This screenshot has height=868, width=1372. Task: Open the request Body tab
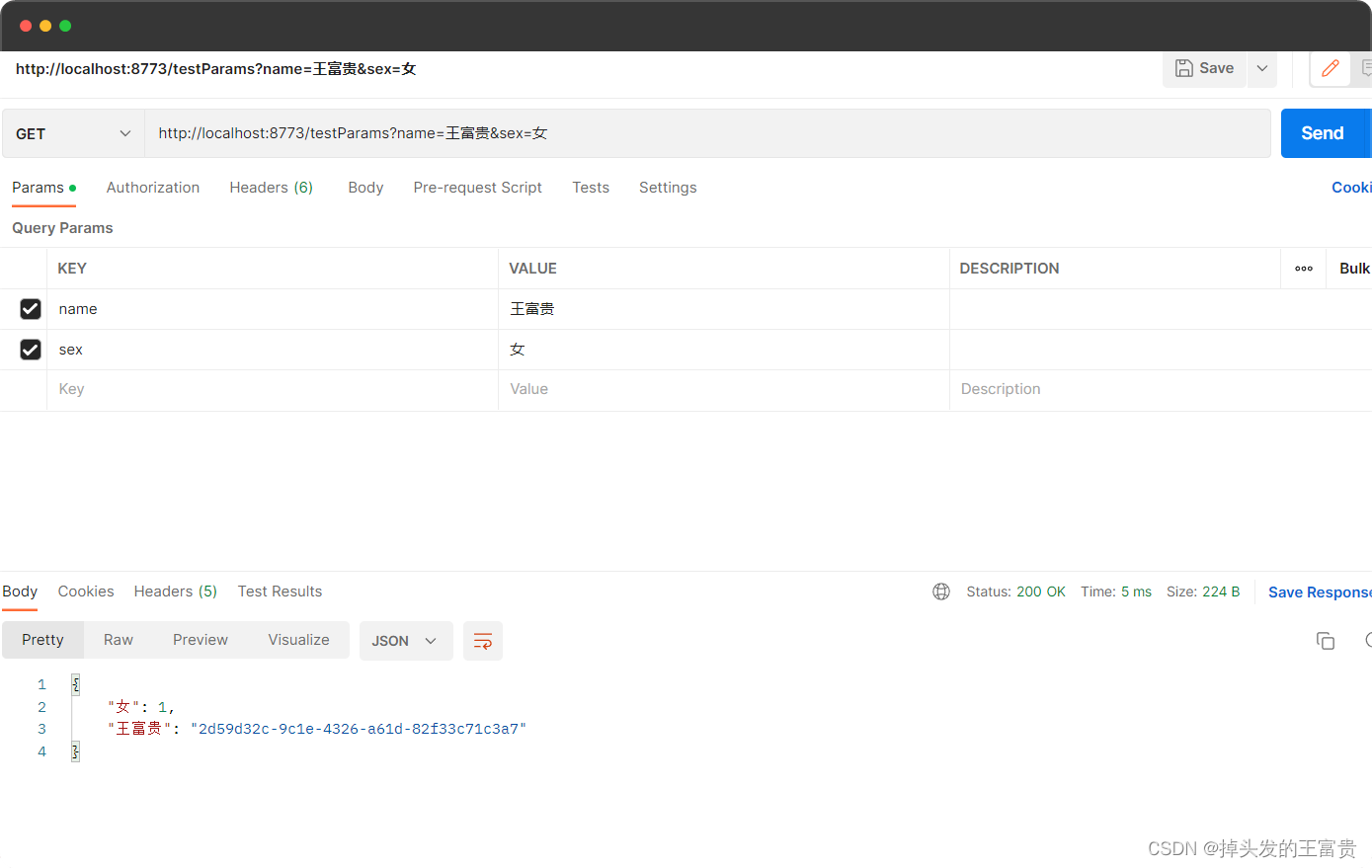tap(365, 188)
